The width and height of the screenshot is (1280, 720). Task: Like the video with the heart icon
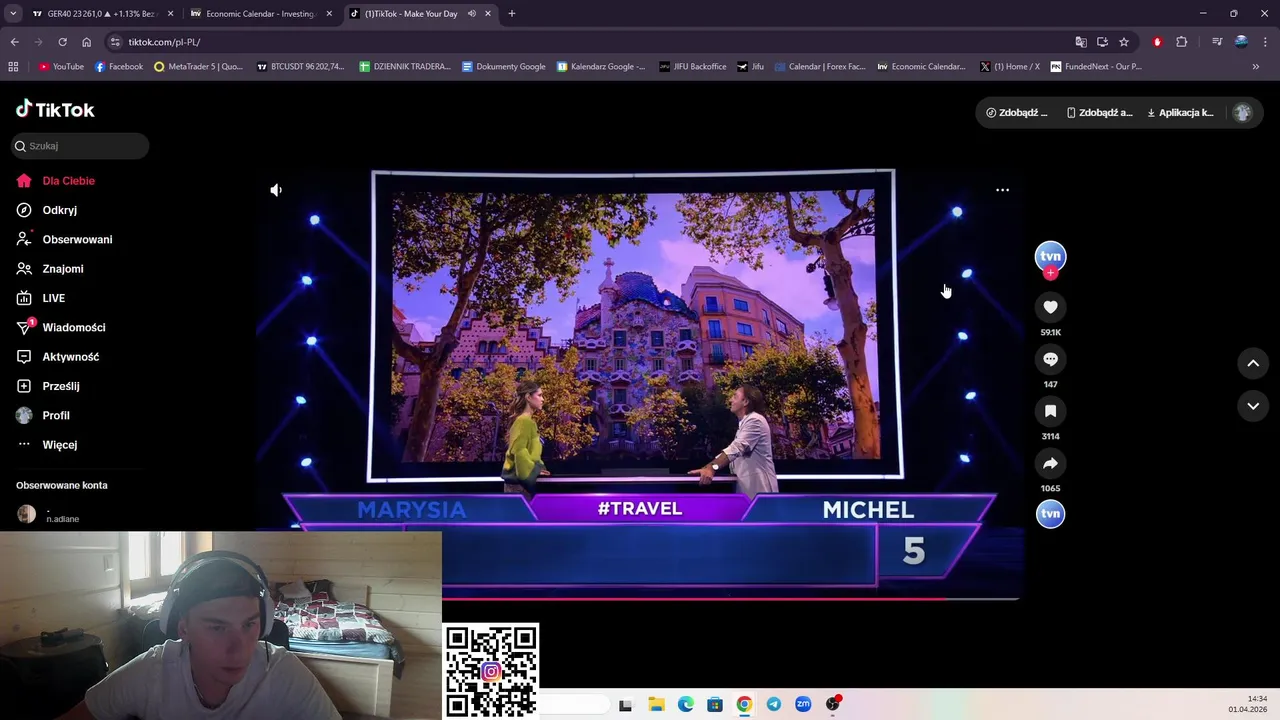coord(1050,307)
